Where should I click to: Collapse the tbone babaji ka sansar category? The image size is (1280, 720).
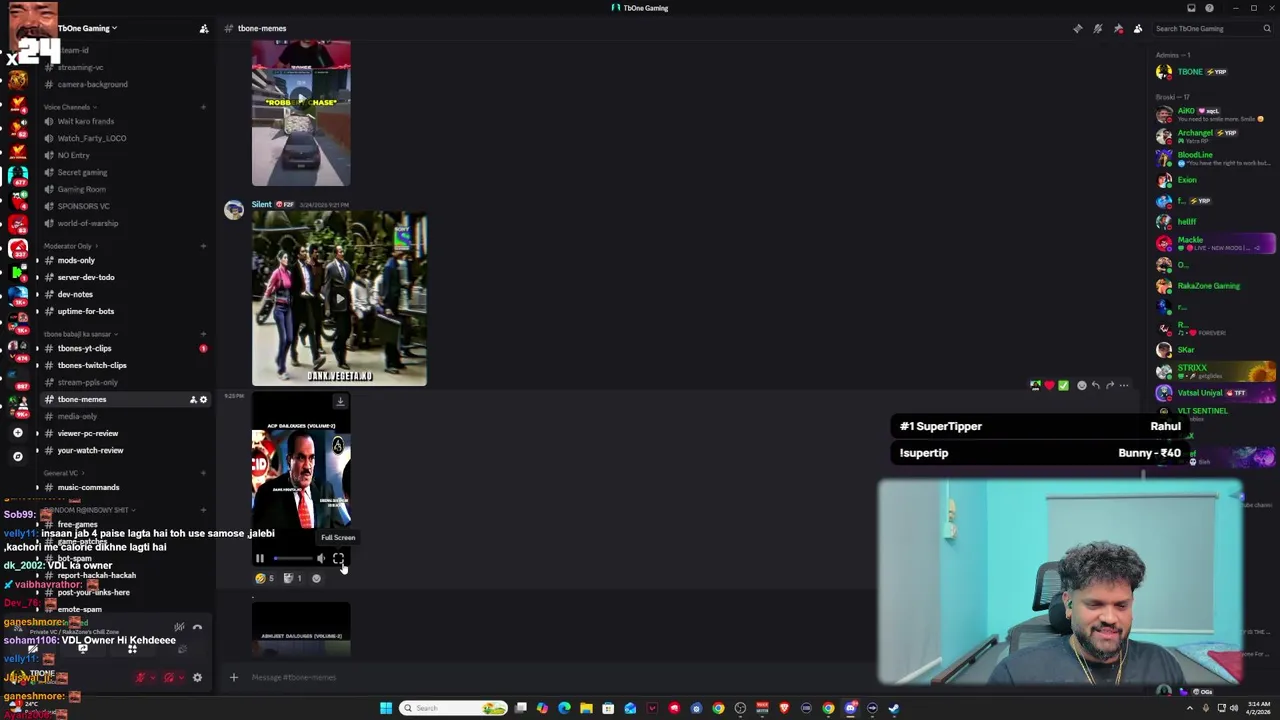click(80, 334)
